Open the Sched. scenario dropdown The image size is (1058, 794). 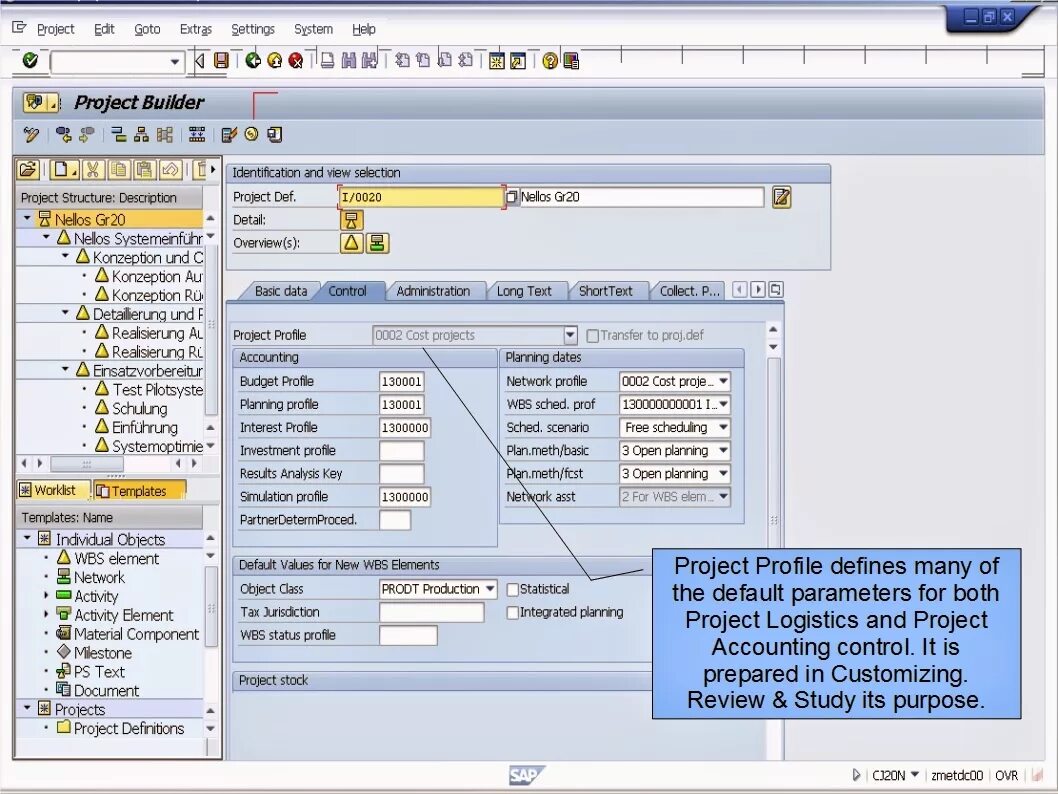(x=723, y=427)
